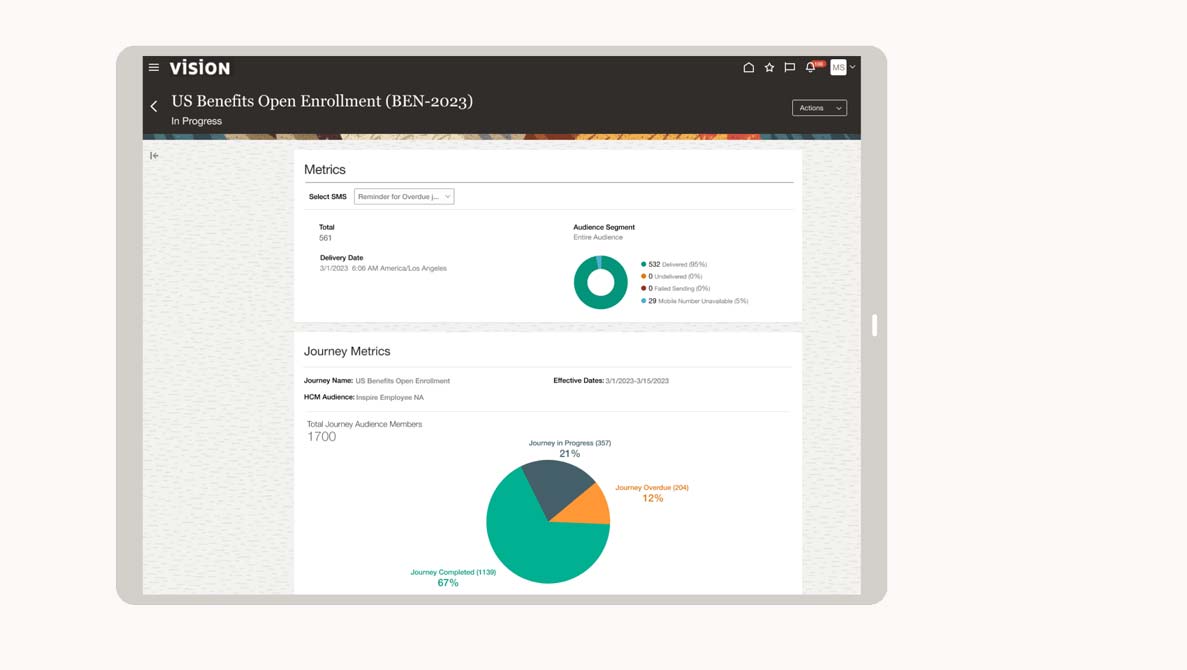Click the Delivered legend entry

[676, 265]
